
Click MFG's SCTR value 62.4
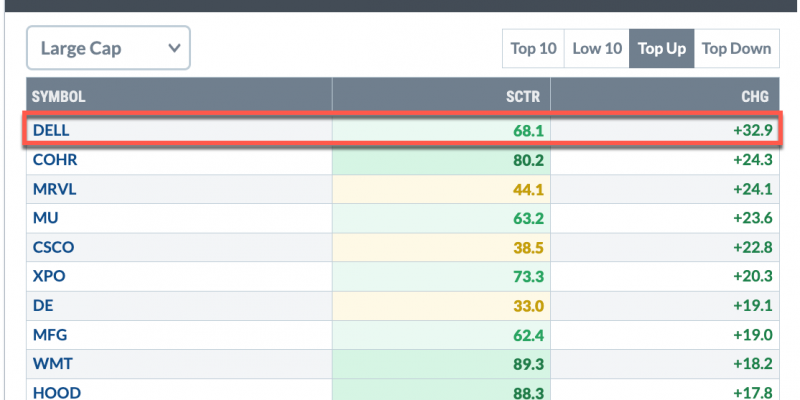click(x=529, y=335)
